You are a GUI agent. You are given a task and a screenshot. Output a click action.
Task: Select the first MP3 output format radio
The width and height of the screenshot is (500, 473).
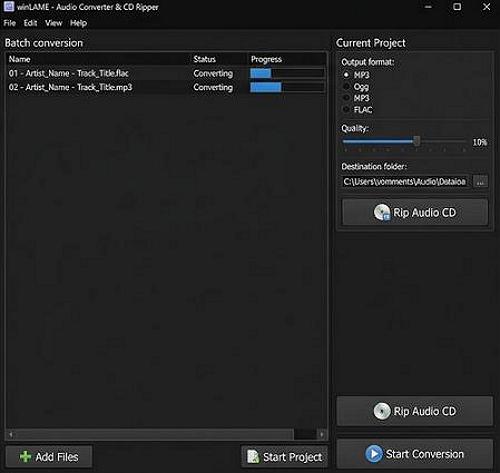[x=346, y=75]
